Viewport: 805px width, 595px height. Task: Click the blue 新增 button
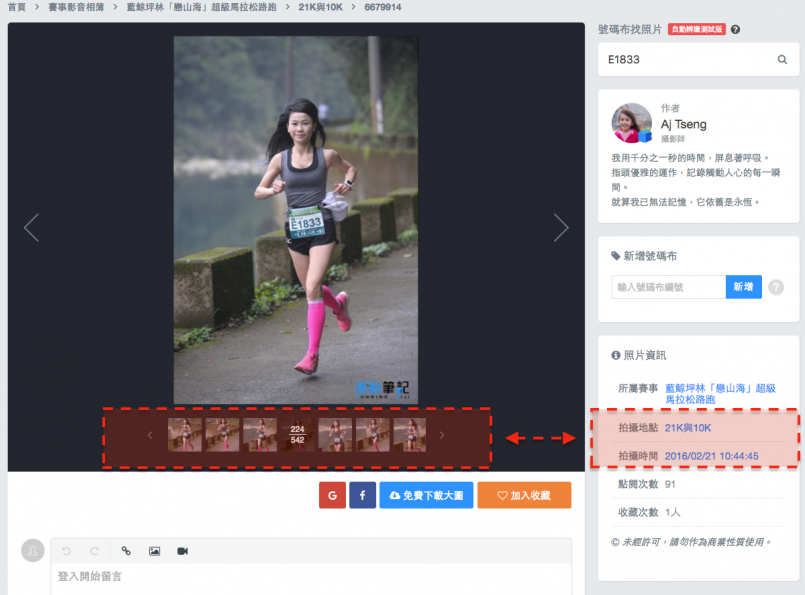743,287
